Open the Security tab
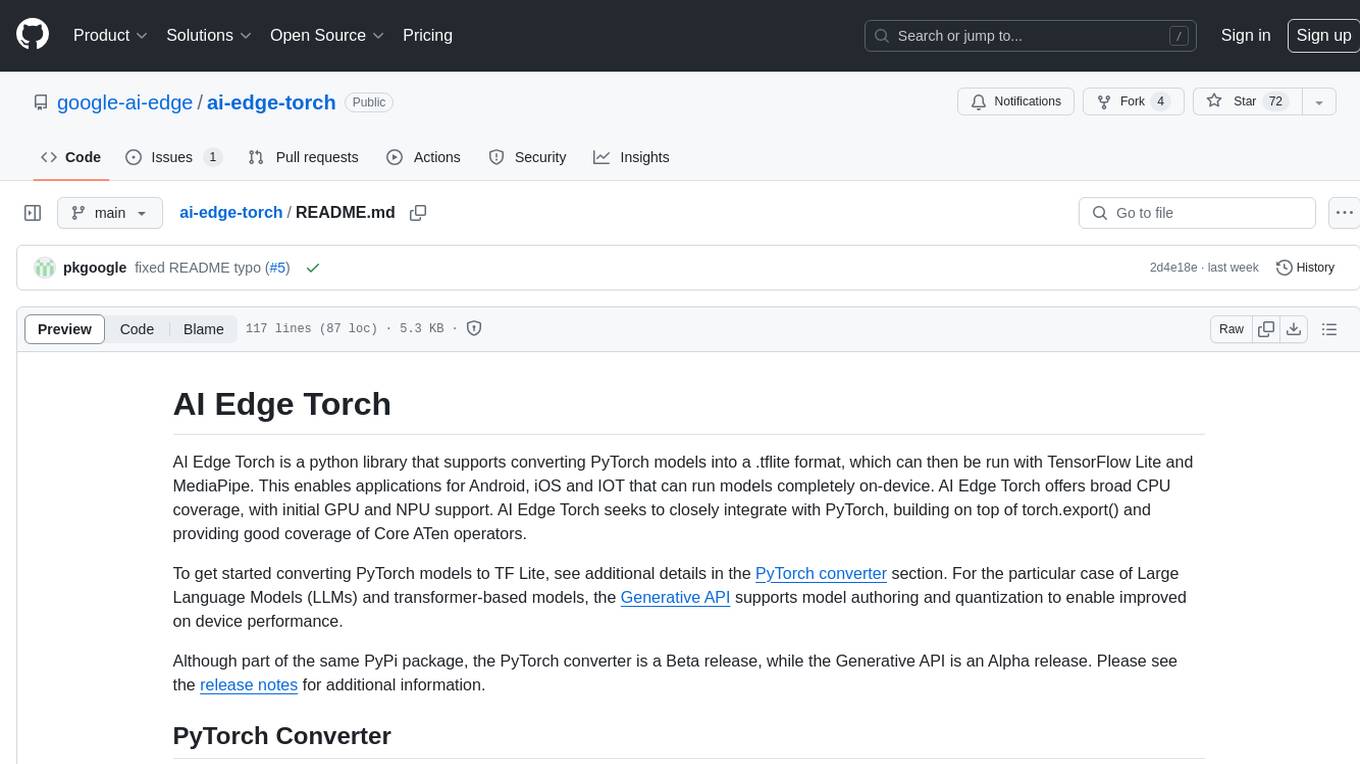Image resolution: width=1360 pixels, height=764 pixels. [x=528, y=157]
